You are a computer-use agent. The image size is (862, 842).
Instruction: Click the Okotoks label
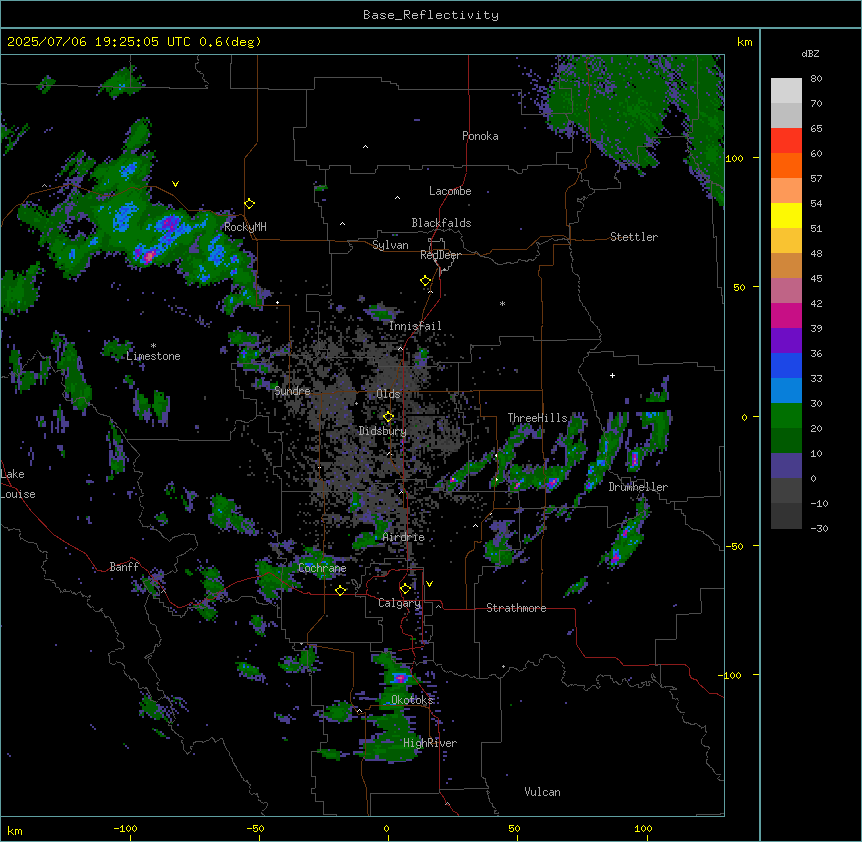tap(412, 700)
